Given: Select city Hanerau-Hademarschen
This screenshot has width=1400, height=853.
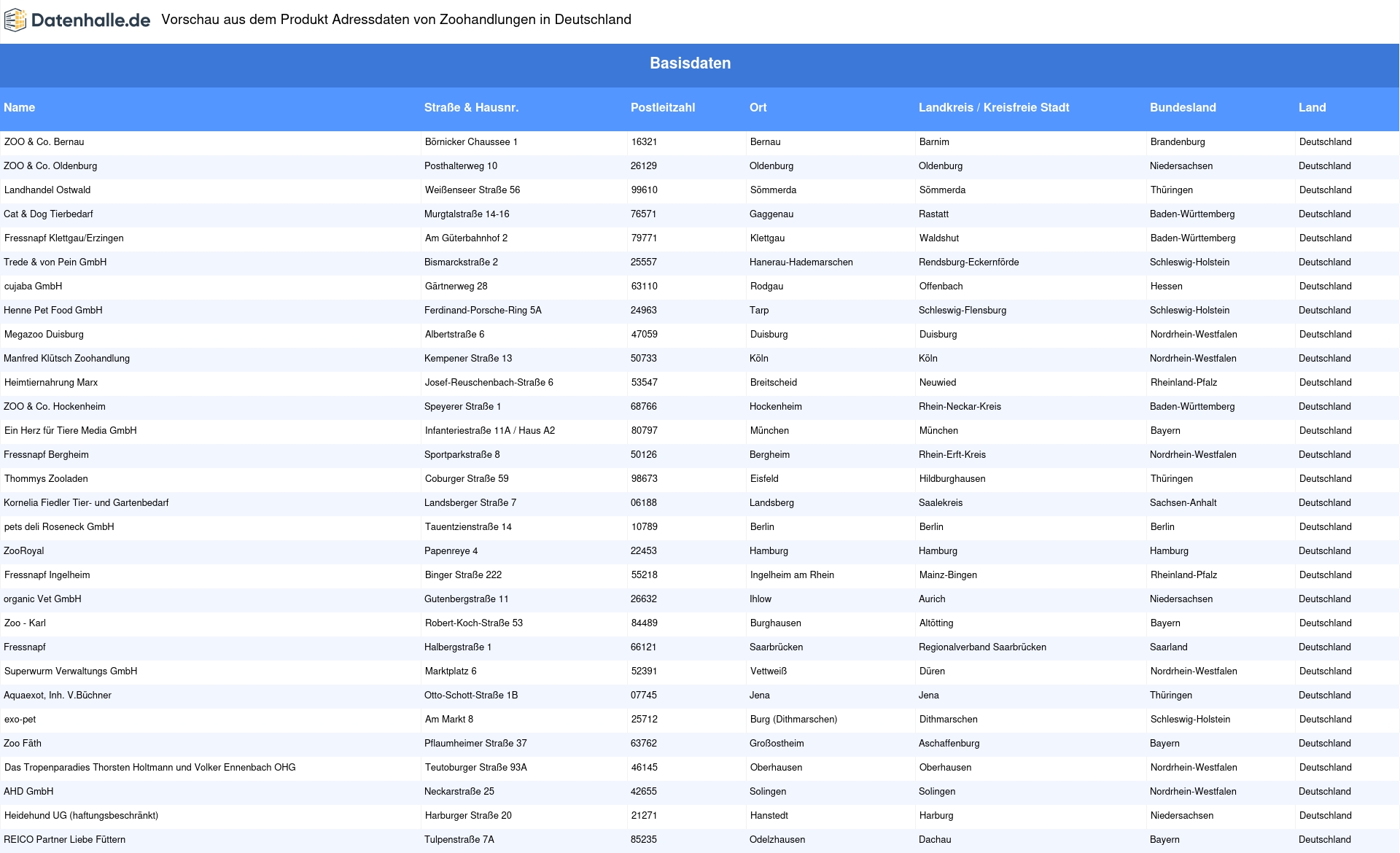Looking at the screenshot, I should pos(801,262).
